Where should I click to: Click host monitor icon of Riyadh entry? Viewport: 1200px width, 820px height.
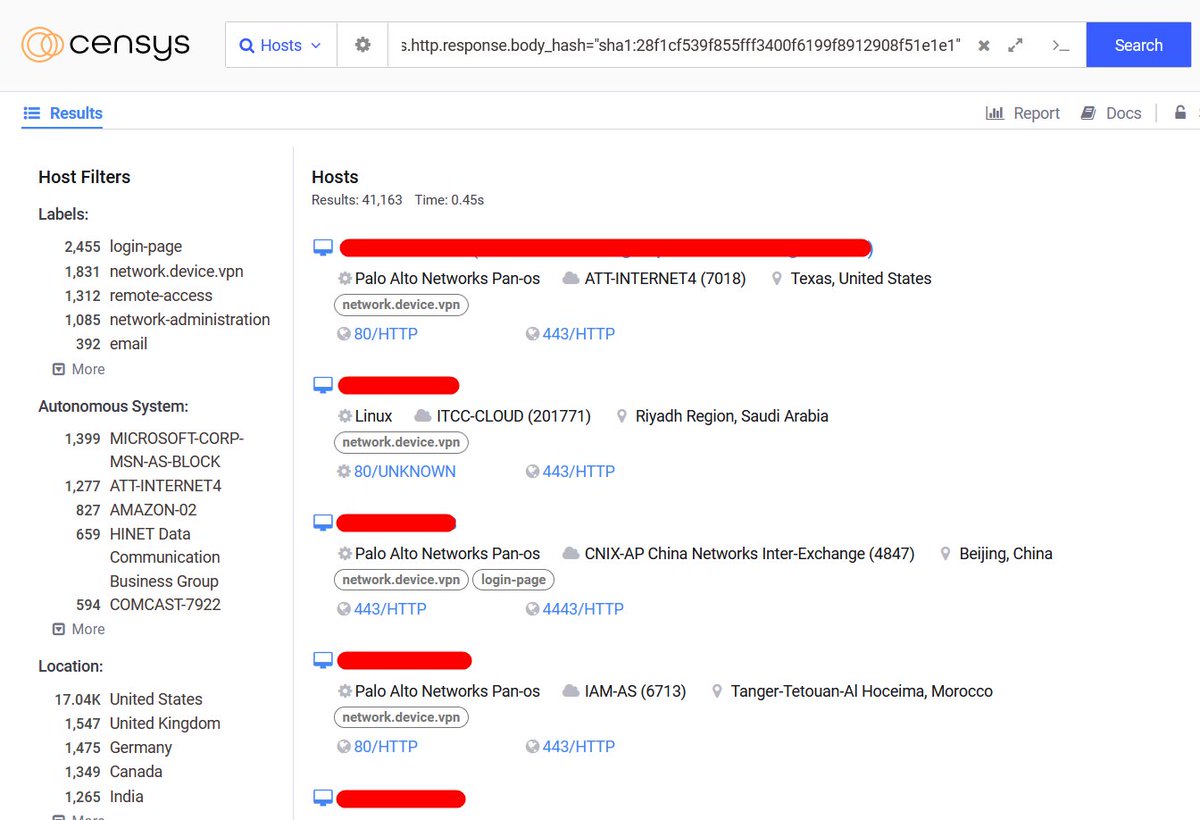click(322, 385)
